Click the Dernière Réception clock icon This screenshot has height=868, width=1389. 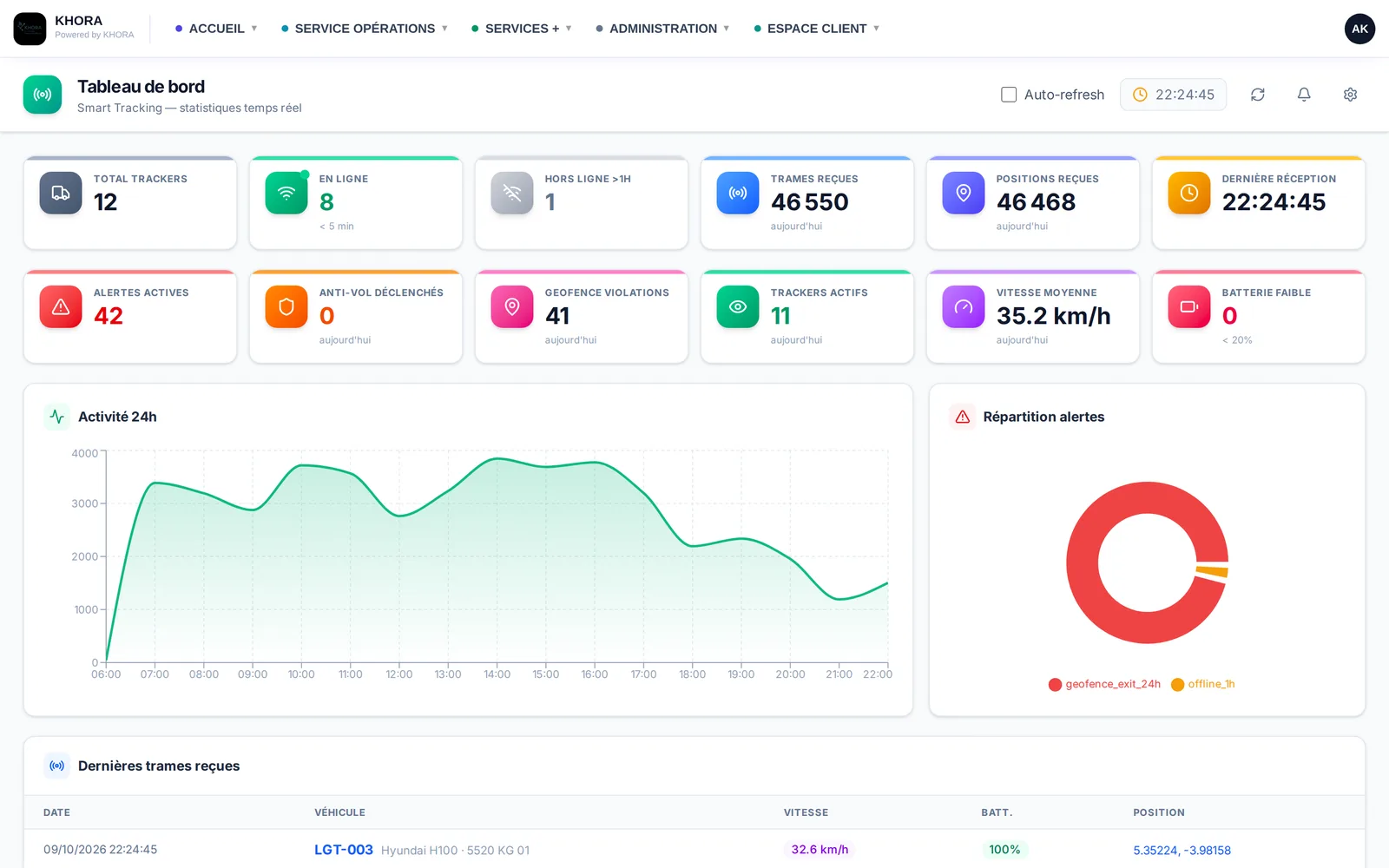coord(1189,193)
